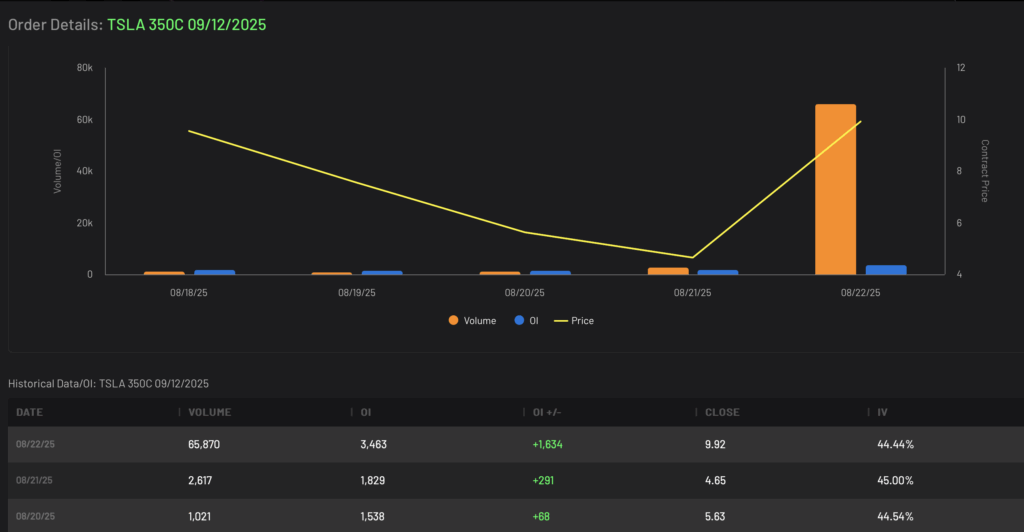Sort table by the CLOSE column header
1024x532 pixels.
pos(722,412)
